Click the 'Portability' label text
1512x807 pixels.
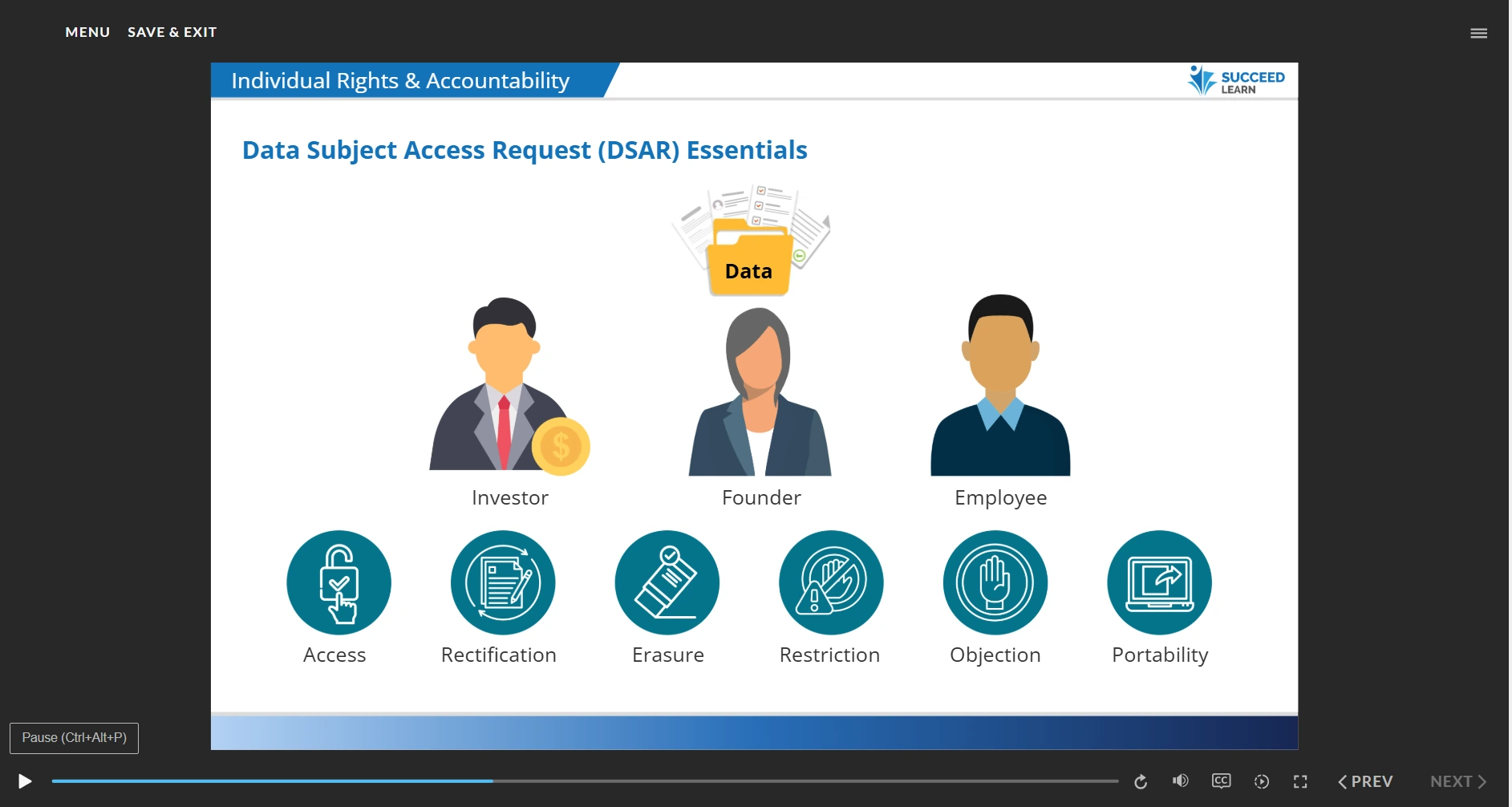tap(1160, 655)
